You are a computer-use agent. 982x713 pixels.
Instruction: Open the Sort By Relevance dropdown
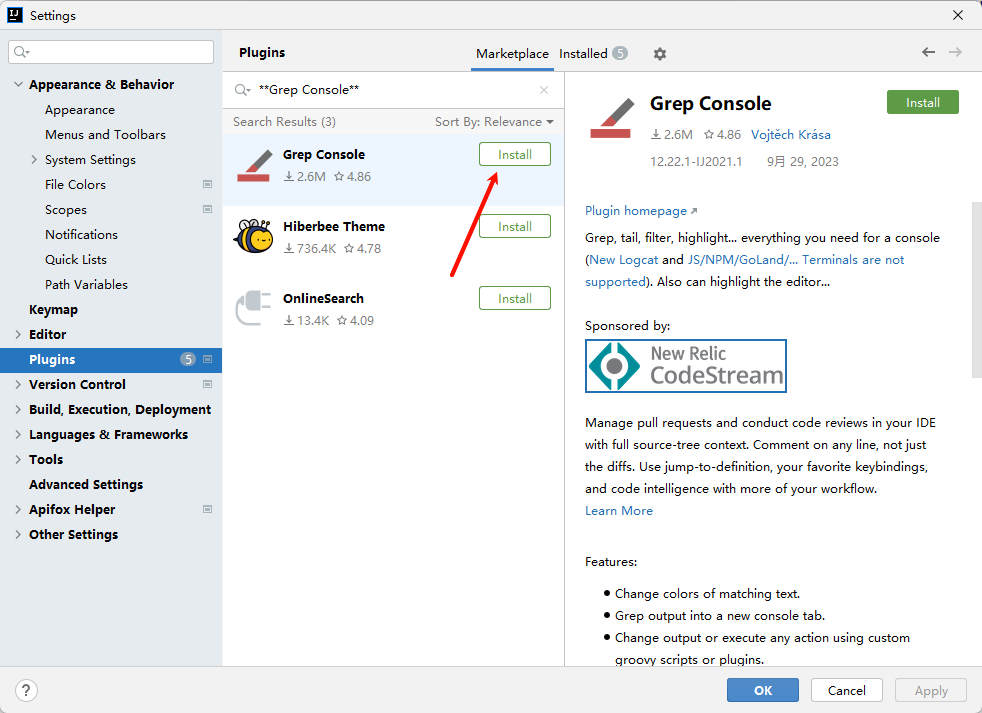coord(494,122)
